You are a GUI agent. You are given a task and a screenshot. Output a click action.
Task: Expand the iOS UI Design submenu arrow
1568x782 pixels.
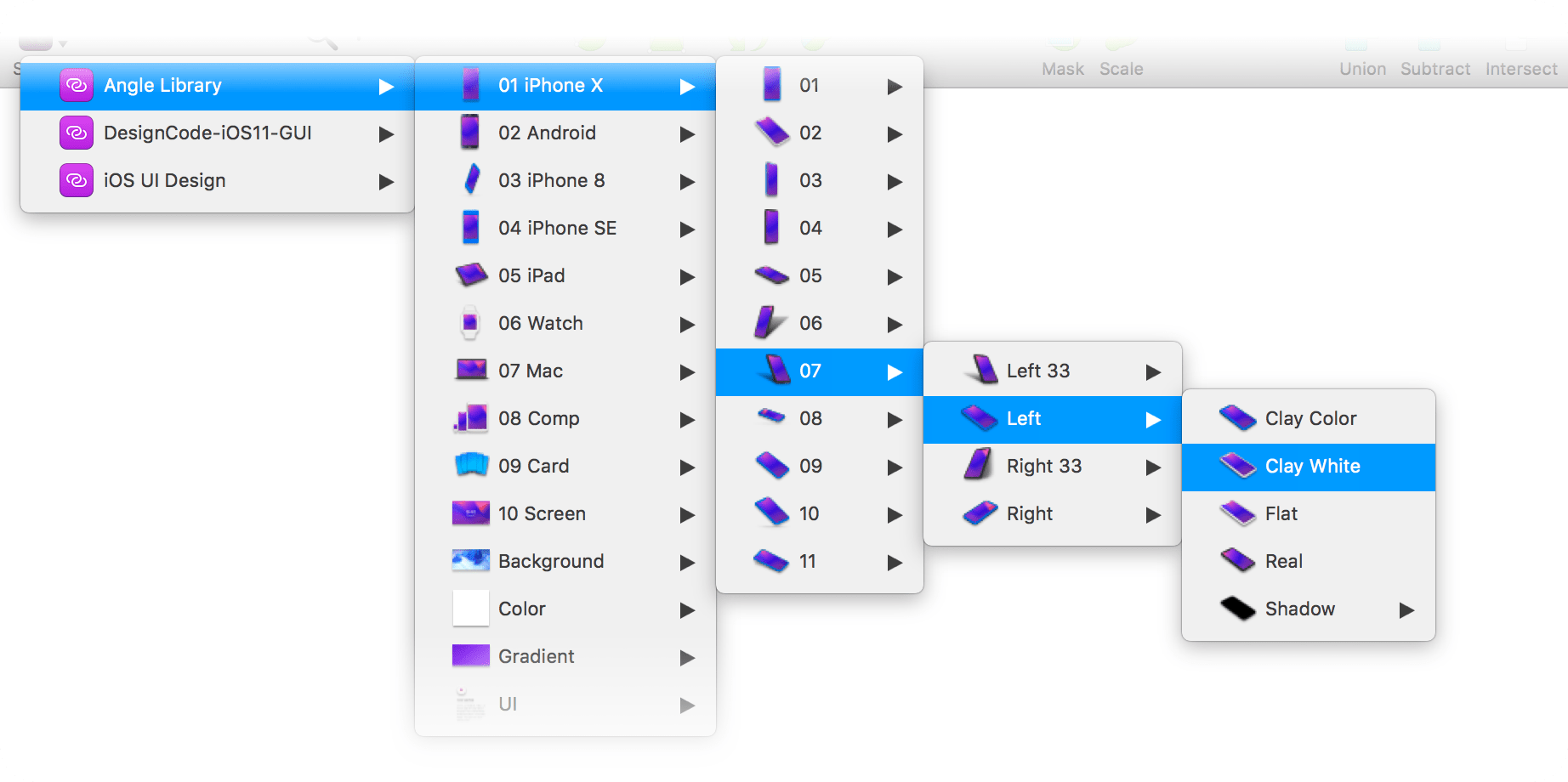[x=386, y=182]
